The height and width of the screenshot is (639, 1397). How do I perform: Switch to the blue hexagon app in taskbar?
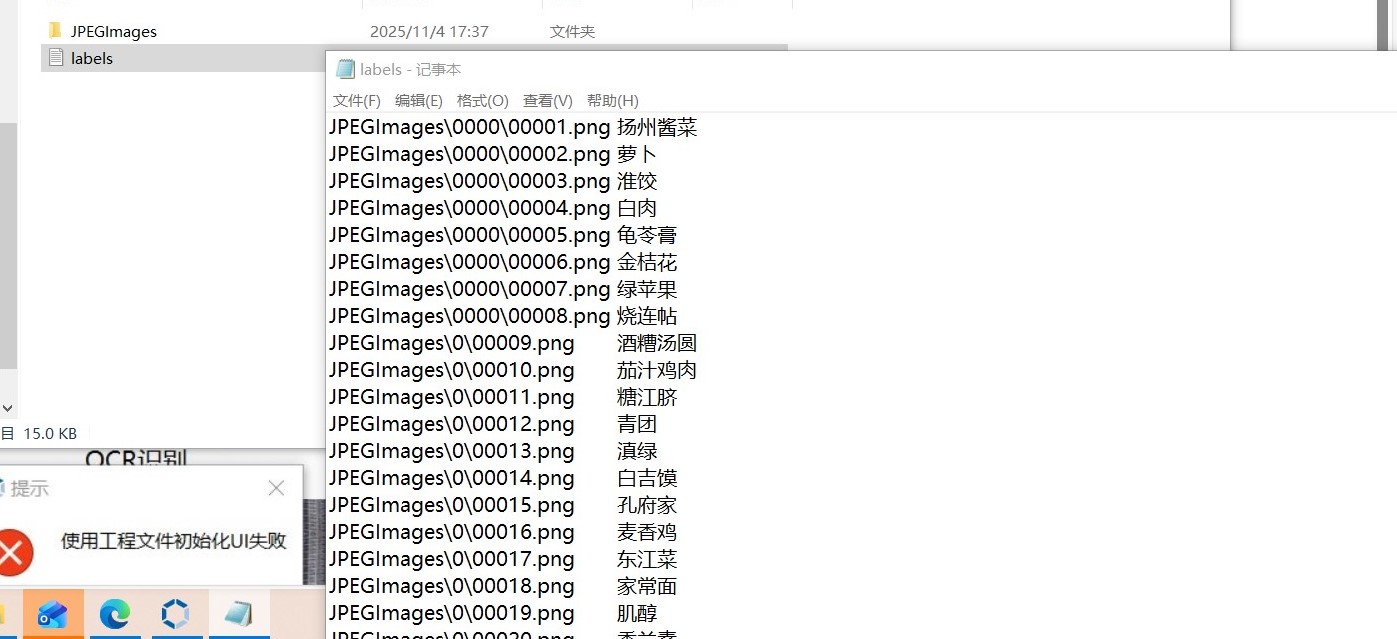pyautogui.click(x=176, y=614)
